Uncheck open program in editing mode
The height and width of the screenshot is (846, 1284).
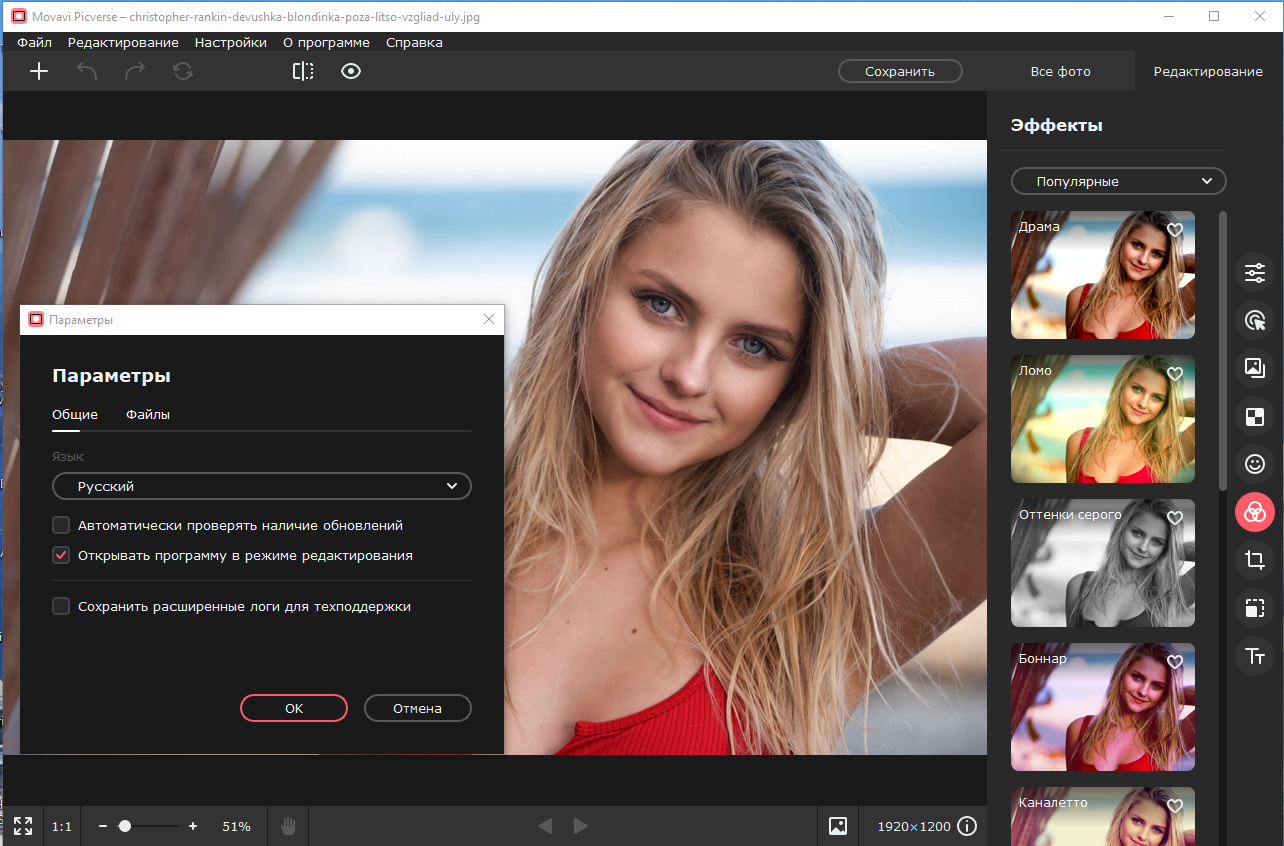click(61, 555)
